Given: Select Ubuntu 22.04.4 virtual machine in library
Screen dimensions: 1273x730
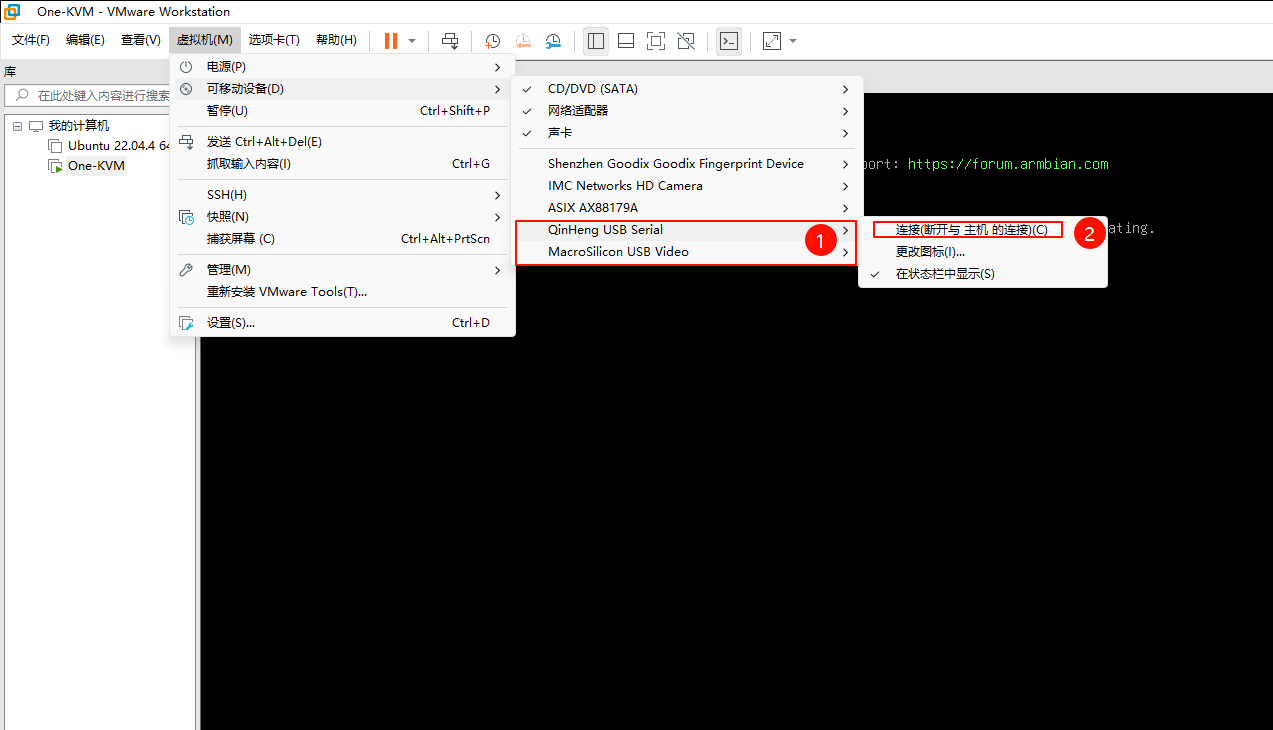Looking at the screenshot, I should [x=112, y=146].
